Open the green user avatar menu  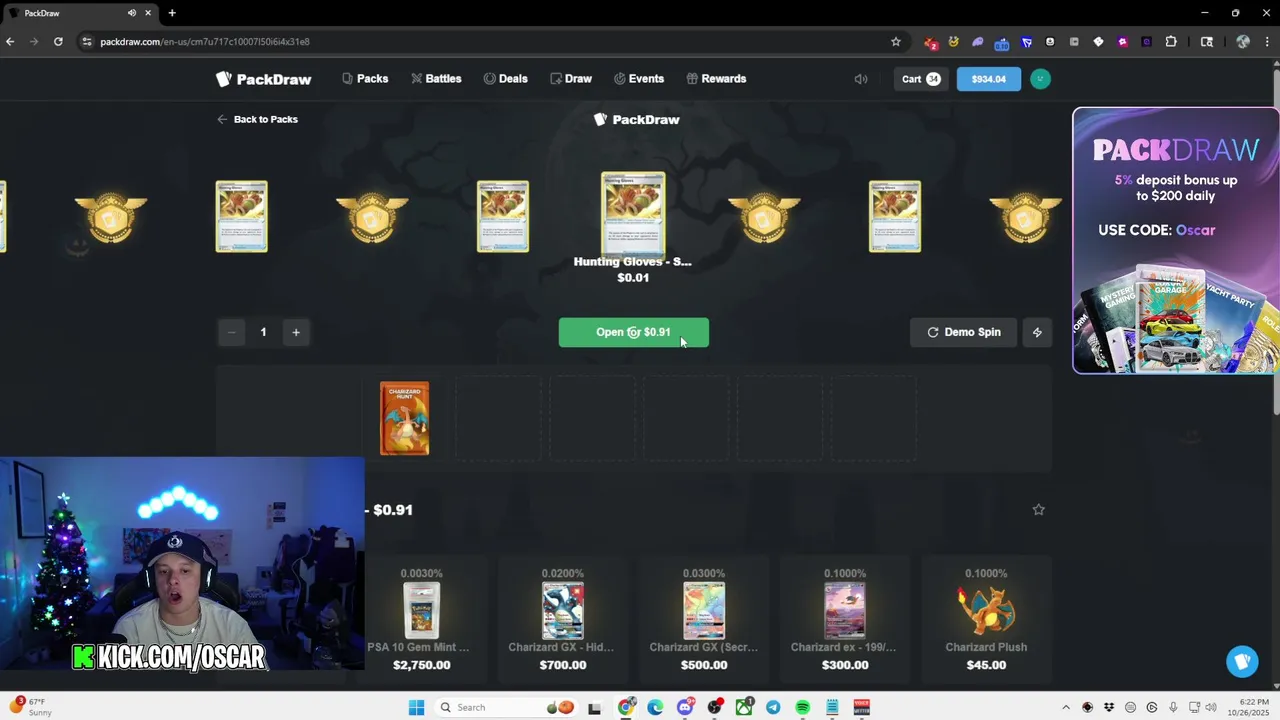(x=1040, y=79)
